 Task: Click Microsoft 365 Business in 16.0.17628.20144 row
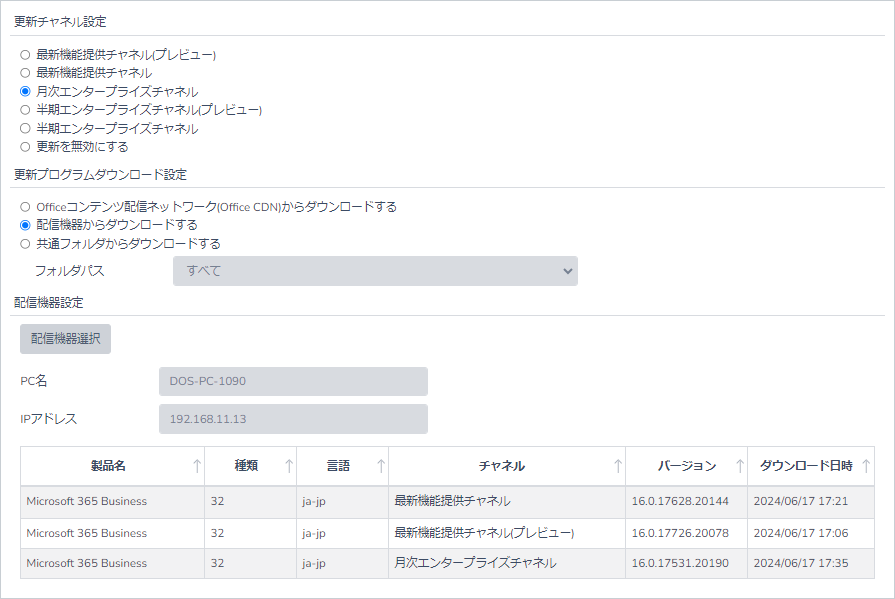[x=87, y=501]
